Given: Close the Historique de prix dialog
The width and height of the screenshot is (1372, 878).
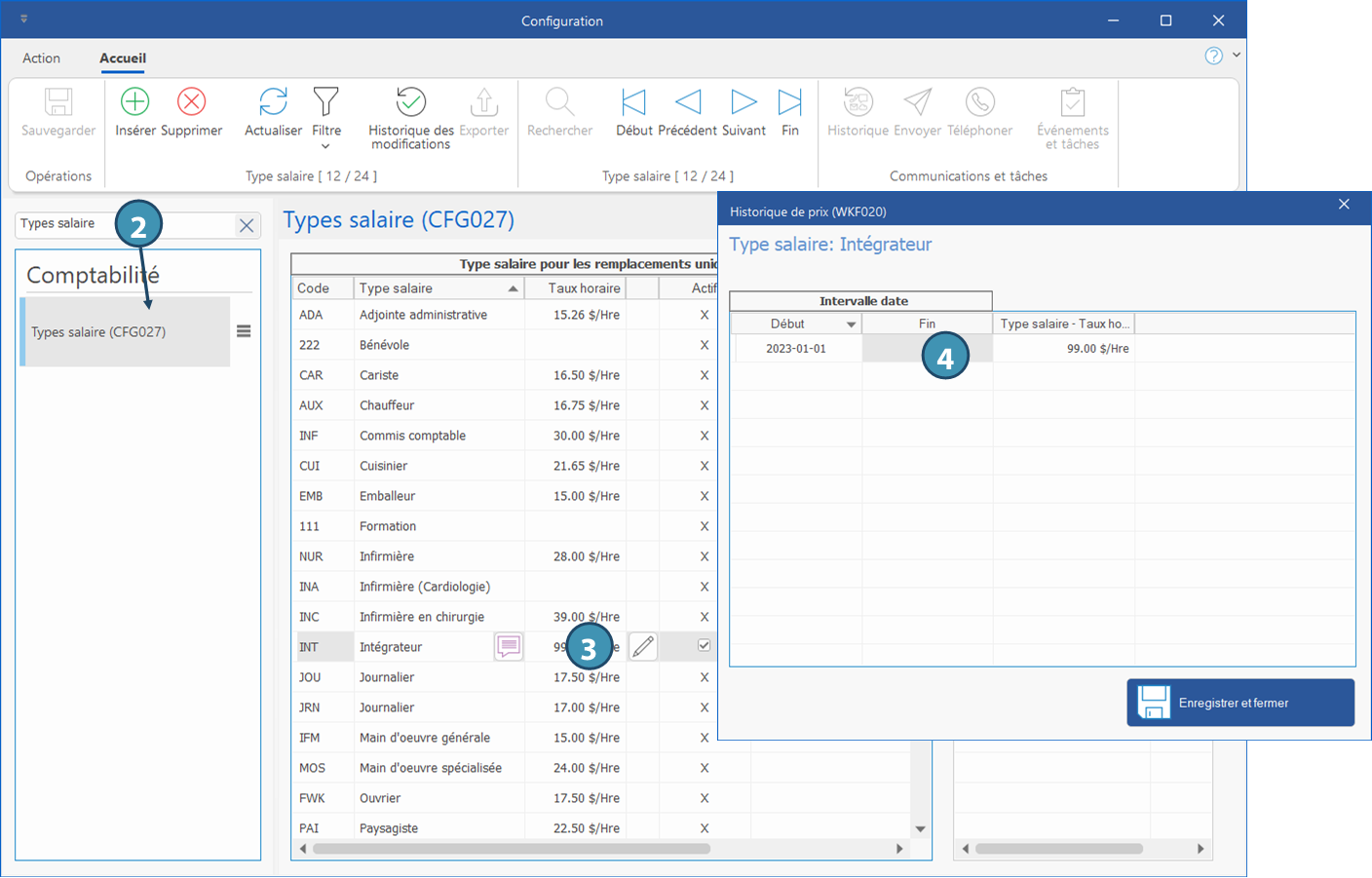Looking at the screenshot, I should click(x=1344, y=204).
